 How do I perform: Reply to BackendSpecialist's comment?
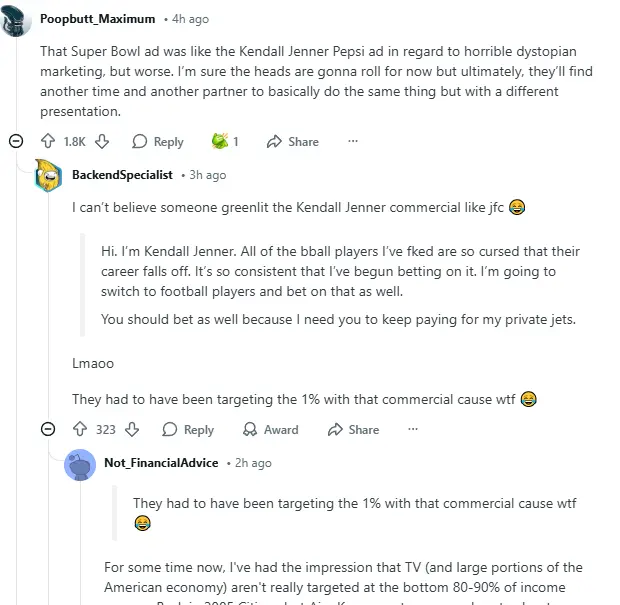pyautogui.click(x=189, y=430)
